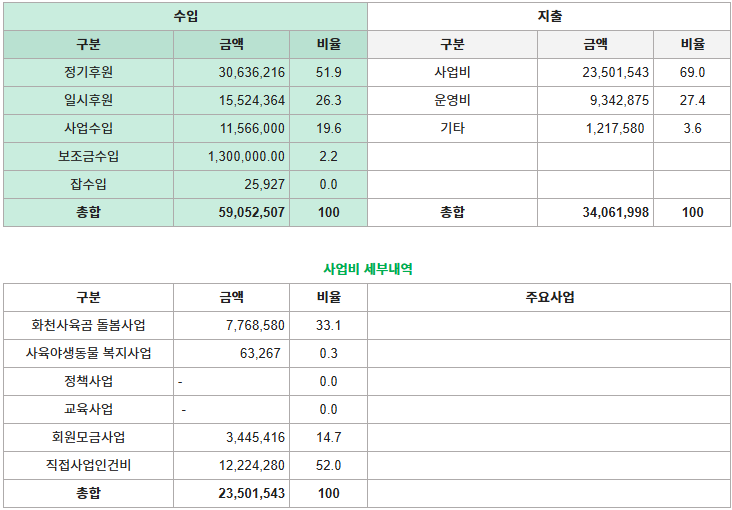Select the 사업수입 row label
This screenshot has height=510, width=732.
pyautogui.click(x=88, y=128)
